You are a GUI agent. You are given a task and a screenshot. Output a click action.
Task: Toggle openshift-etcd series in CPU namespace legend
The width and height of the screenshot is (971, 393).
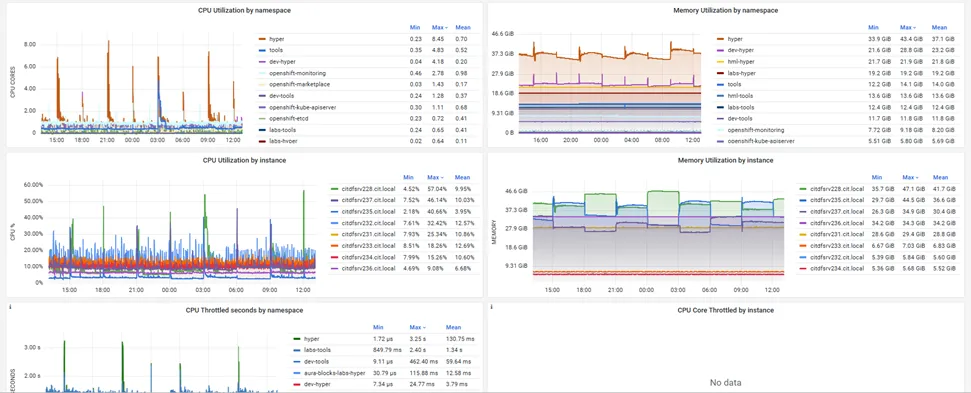point(290,118)
